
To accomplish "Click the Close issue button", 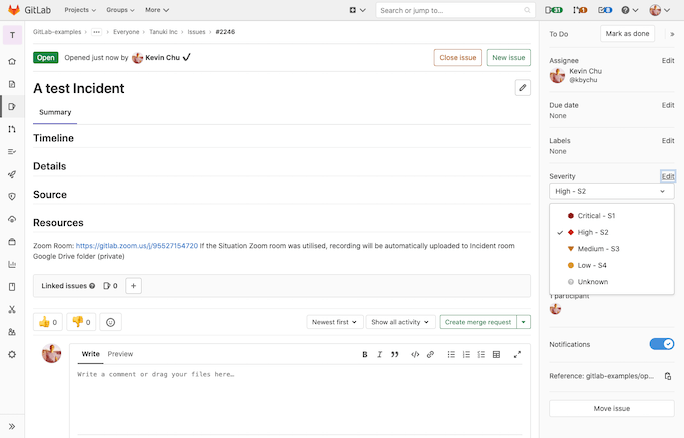I will click(x=457, y=58).
